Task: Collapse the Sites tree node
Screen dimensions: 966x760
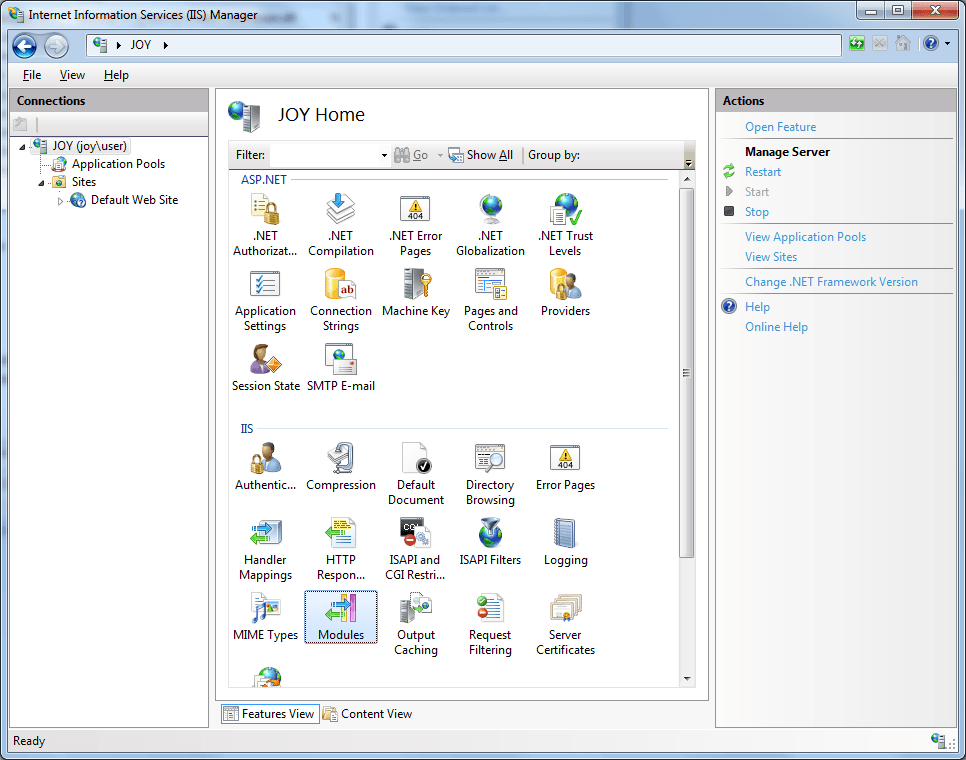Action: [42, 183]
